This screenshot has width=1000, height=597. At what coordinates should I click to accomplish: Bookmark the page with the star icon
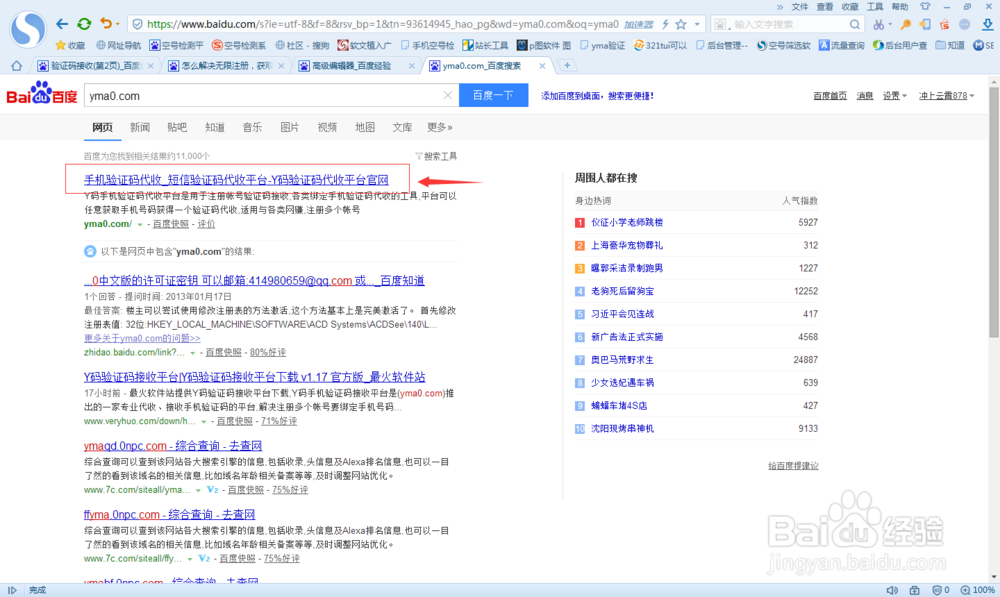coord(681,24)
